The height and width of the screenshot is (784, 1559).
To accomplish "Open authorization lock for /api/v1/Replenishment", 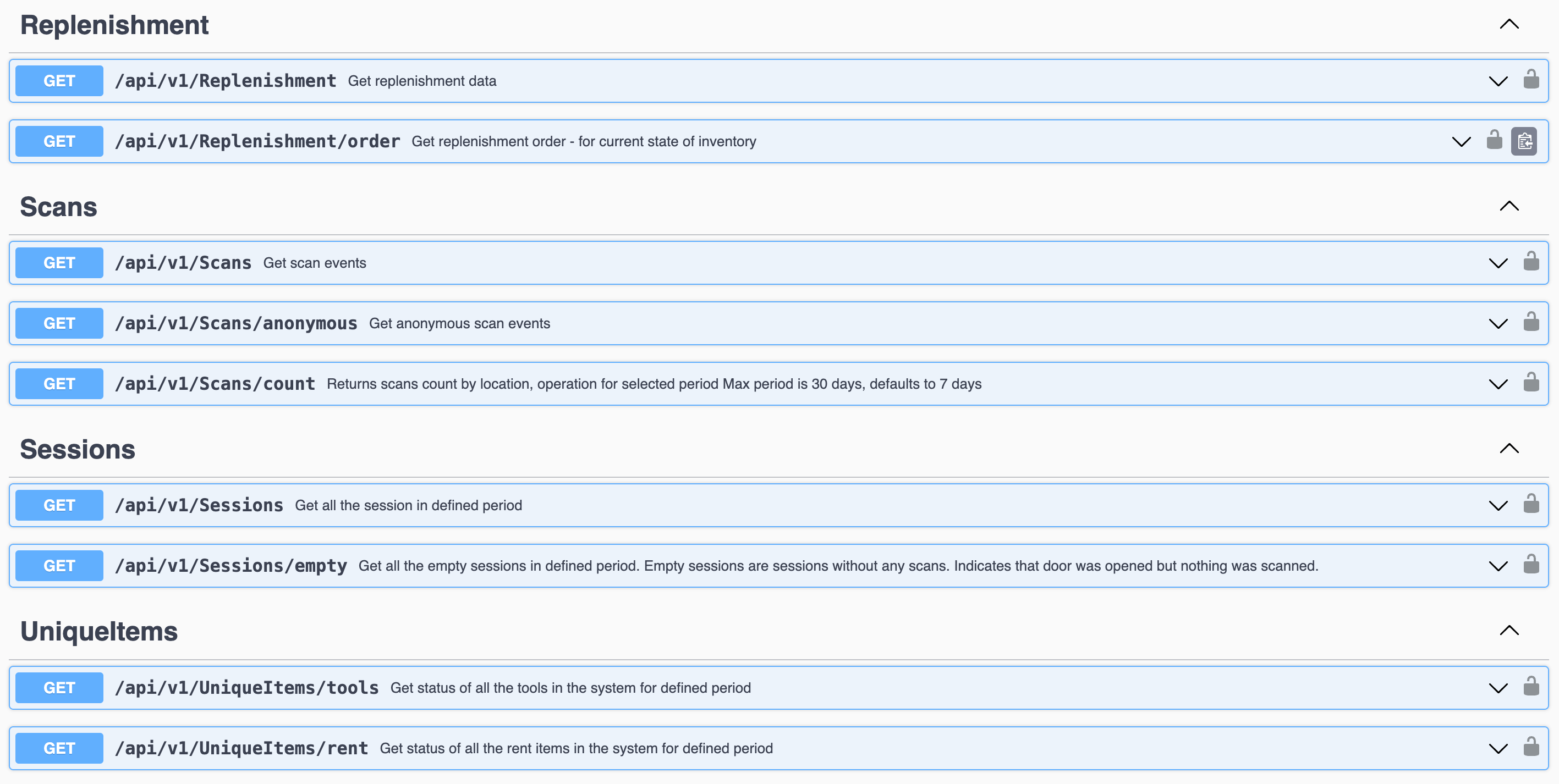I will (x=1530, y=79).
